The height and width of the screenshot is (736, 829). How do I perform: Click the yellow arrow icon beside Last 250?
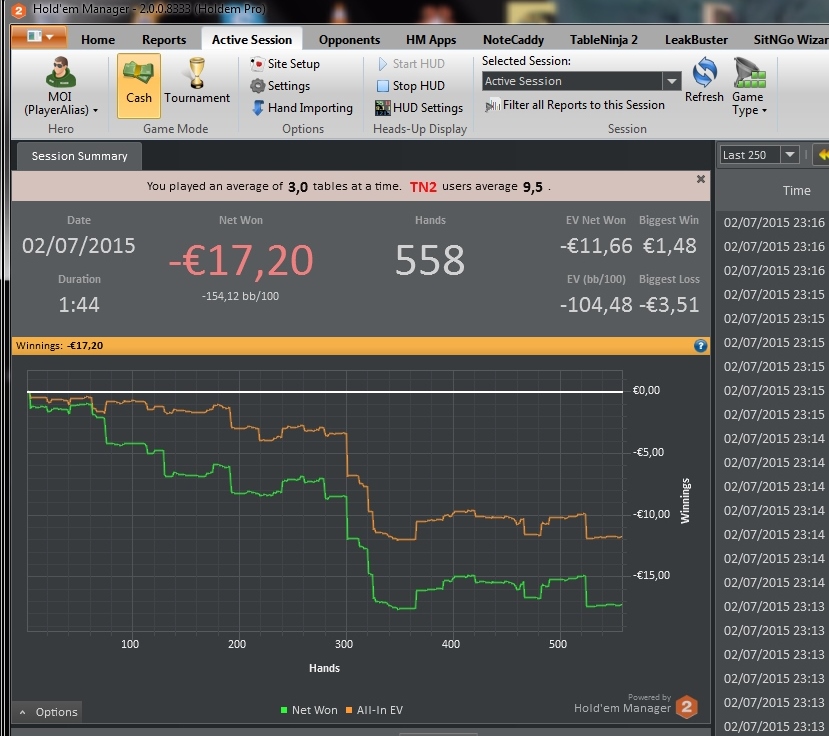coord(823,155)
